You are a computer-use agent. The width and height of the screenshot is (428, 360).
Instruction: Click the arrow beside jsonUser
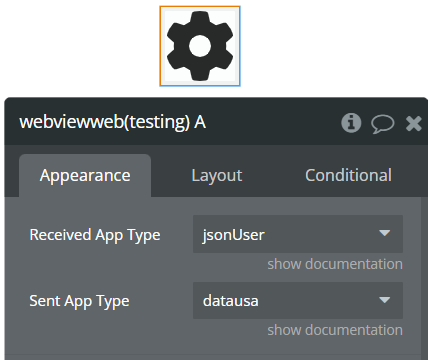pos(385,233)
